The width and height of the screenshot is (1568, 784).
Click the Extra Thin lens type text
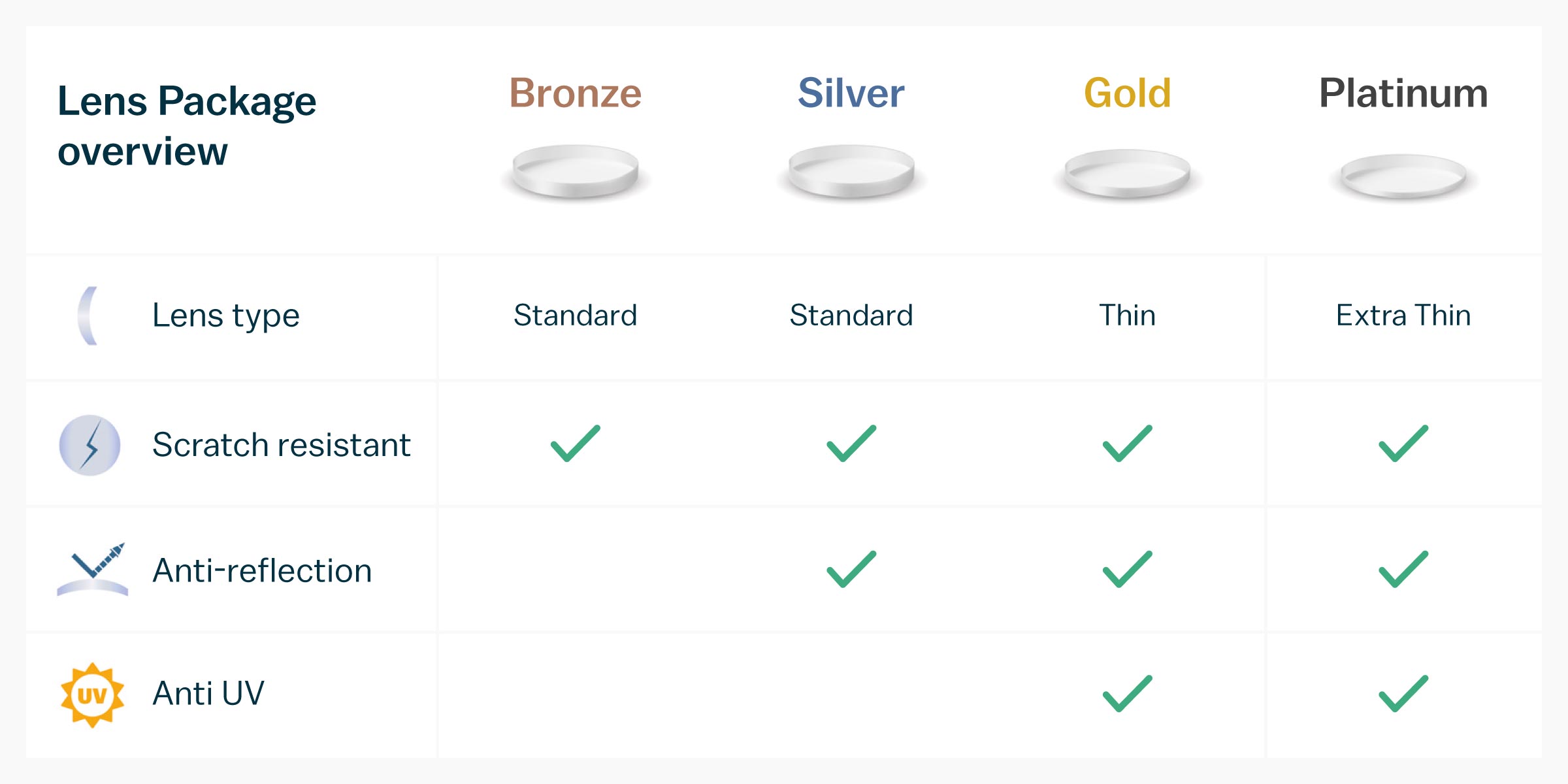pos(1403,316)
